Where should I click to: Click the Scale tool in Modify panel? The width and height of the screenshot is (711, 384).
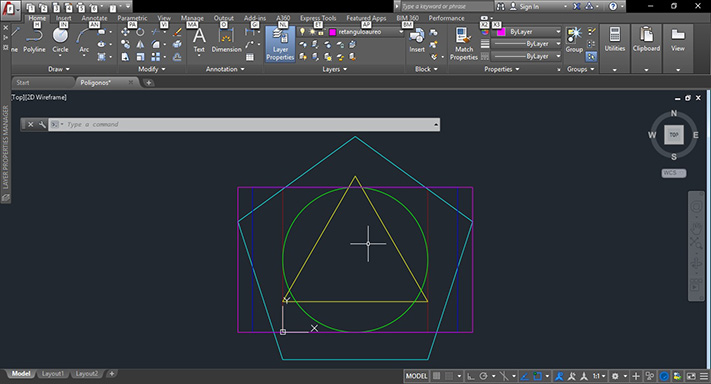[x=140, y=57]
